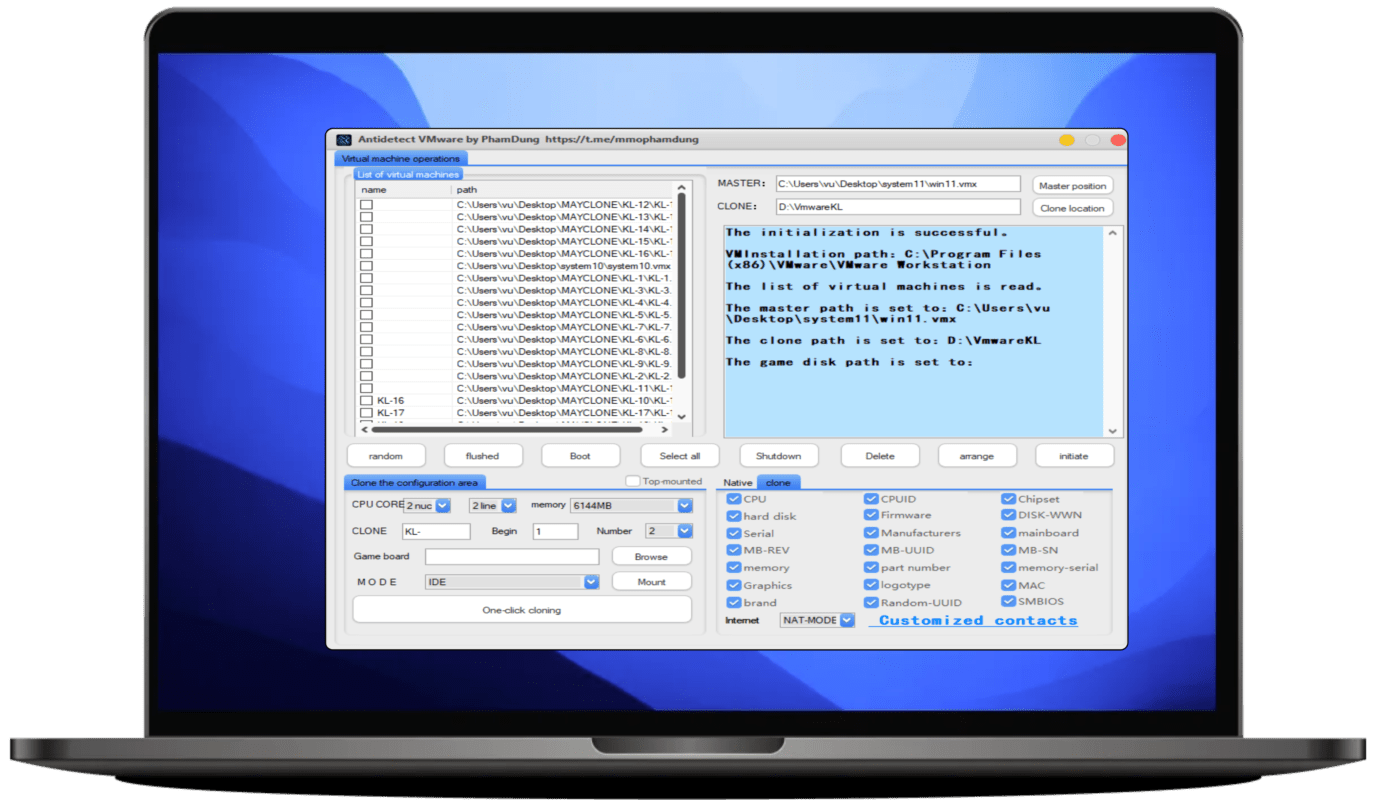
Task: Click the down arrow of the log panel scrollbar
Action: (1113, 431)
